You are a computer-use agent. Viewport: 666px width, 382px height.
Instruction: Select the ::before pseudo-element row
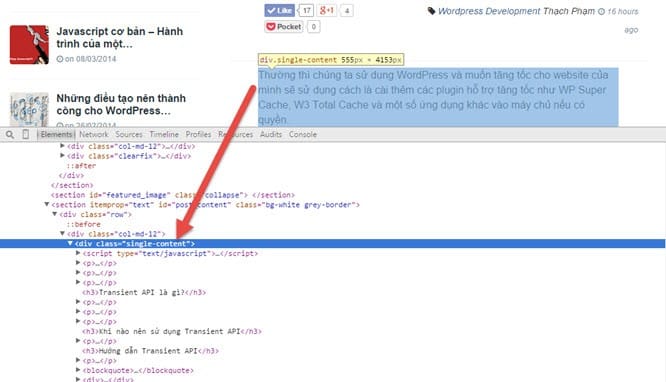(84, 224)
